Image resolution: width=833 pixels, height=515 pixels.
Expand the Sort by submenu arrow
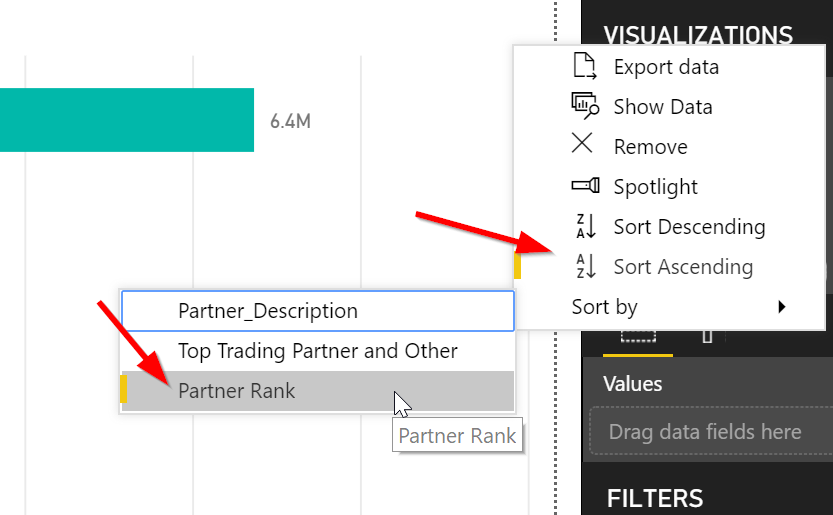tap(782, 307)
